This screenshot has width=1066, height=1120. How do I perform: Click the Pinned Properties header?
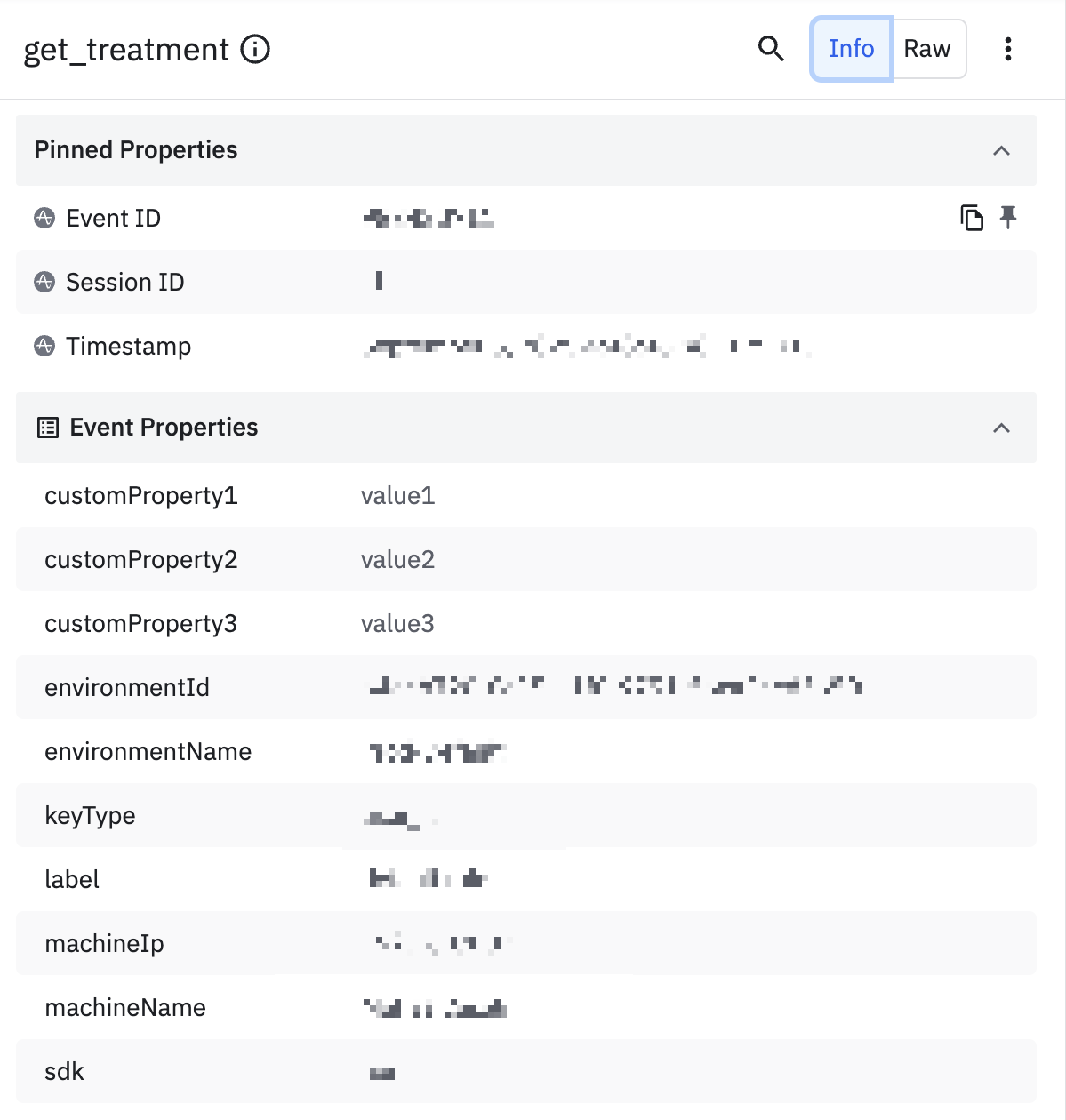pos(136,150)
